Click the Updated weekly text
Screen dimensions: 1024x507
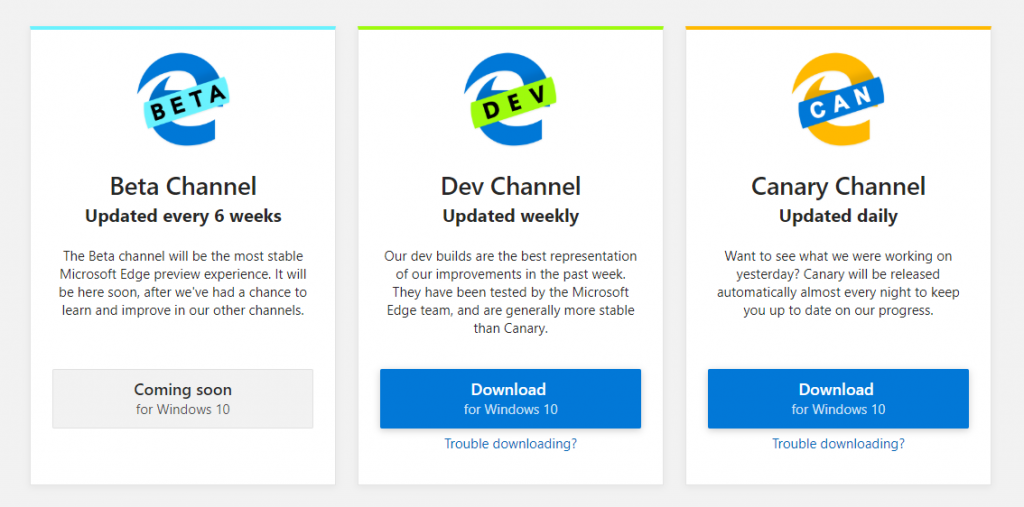(511, 216)
